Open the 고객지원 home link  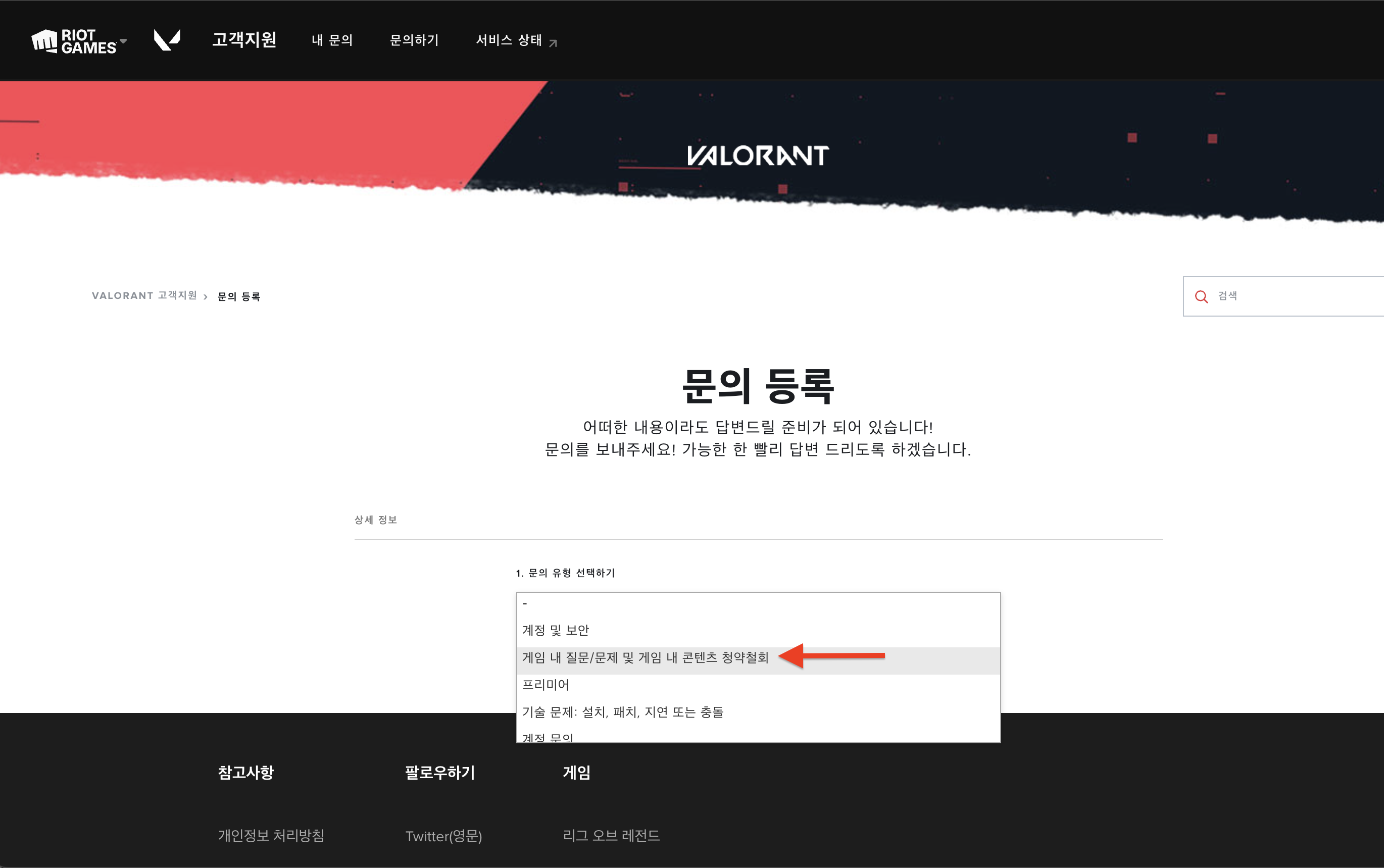click(x=244, y=39)
